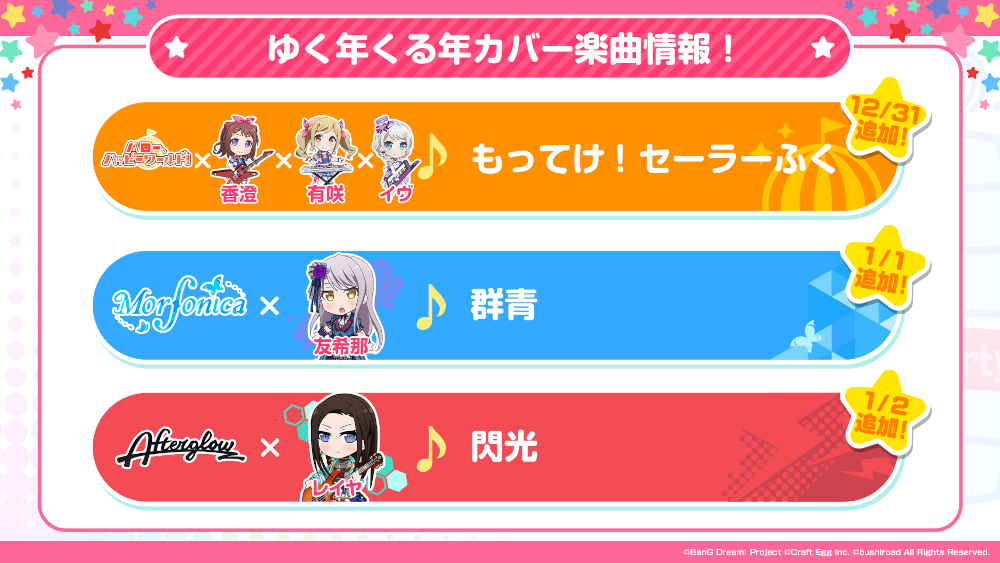Click the music note beside もってけ!セーラーふく
The height and width of the screenshot is (563, 1000).
[432, 157]
